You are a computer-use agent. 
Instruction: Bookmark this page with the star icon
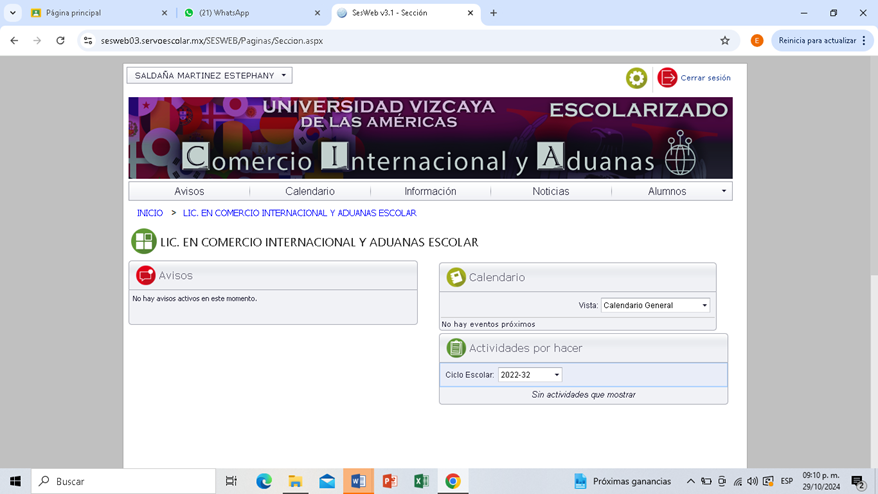[x=725, y=40]
